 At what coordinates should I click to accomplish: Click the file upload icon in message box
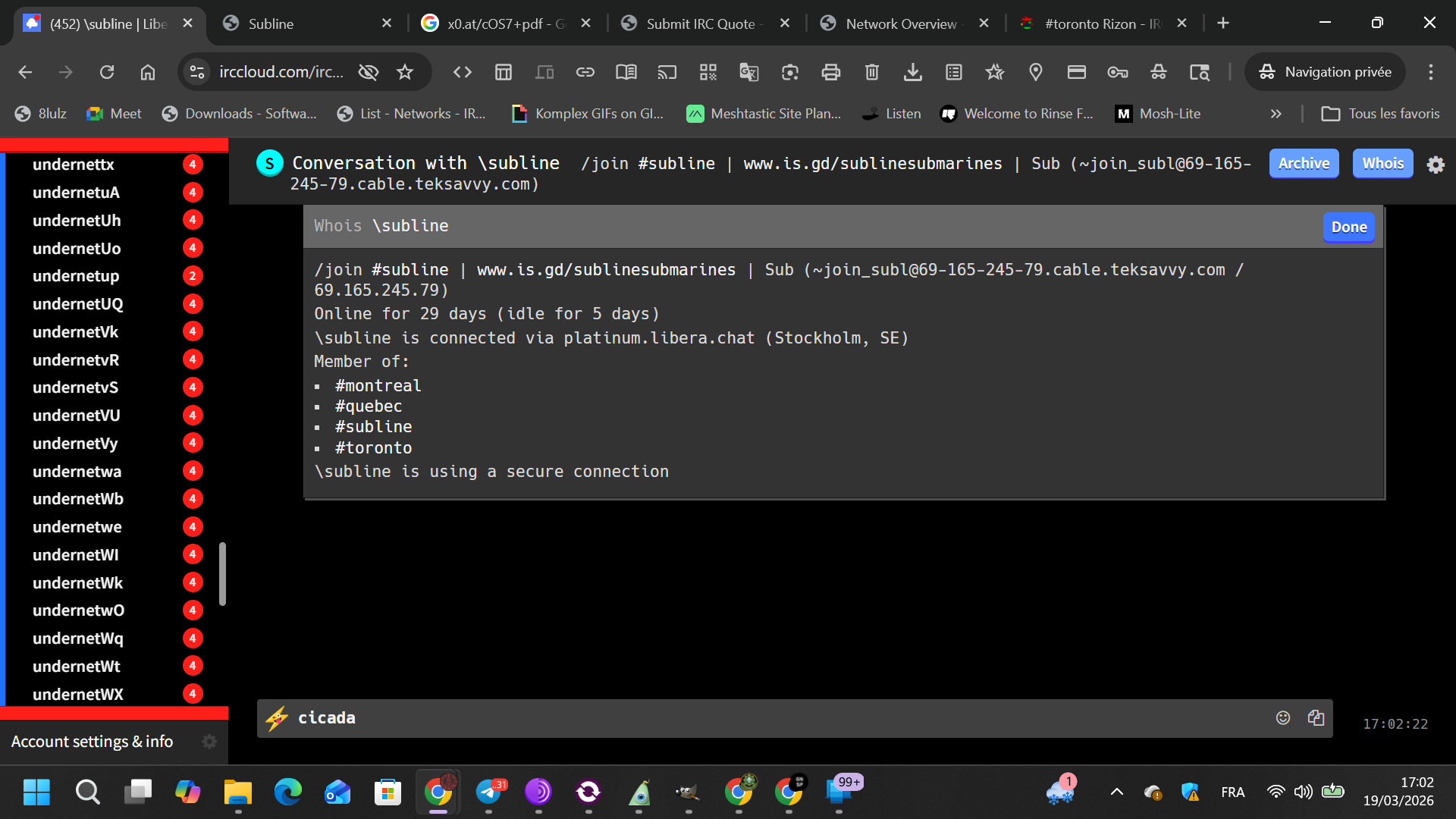click(1316, 717)
